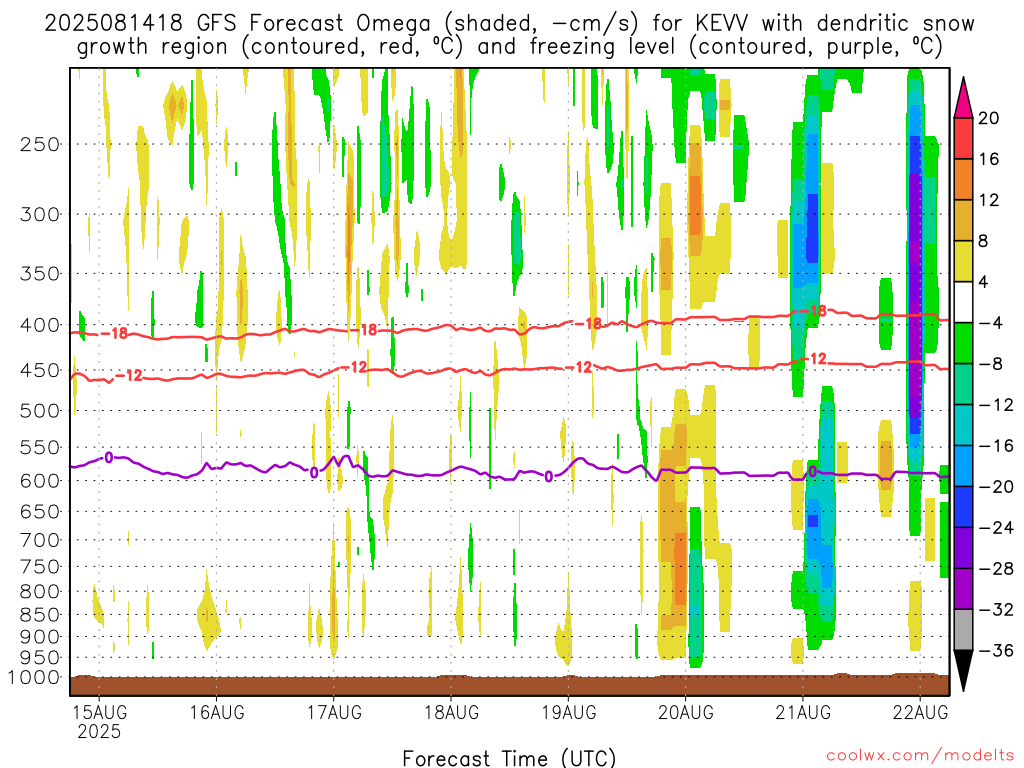This screenshot has width=1024, height=768.
Task: Select the 18AUG date label on time axis
Action: click(x=451, y=712)
